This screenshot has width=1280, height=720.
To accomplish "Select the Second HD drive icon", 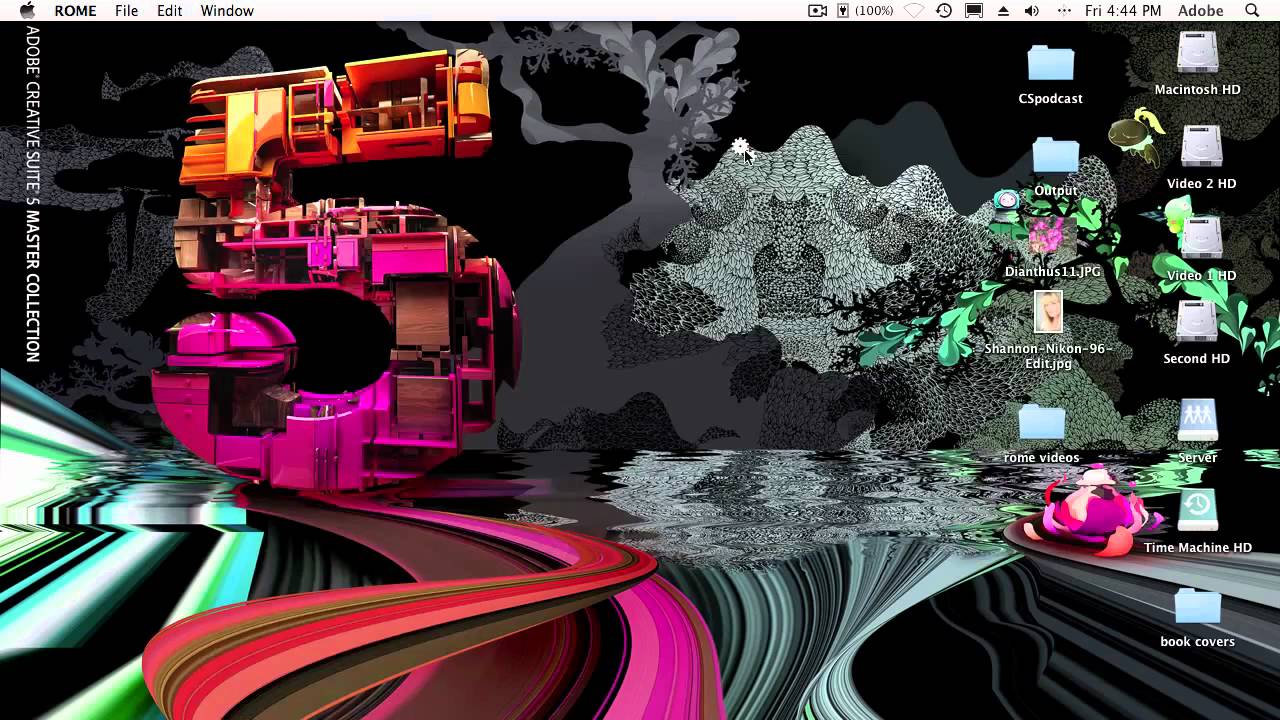I will pos(1196,323).
